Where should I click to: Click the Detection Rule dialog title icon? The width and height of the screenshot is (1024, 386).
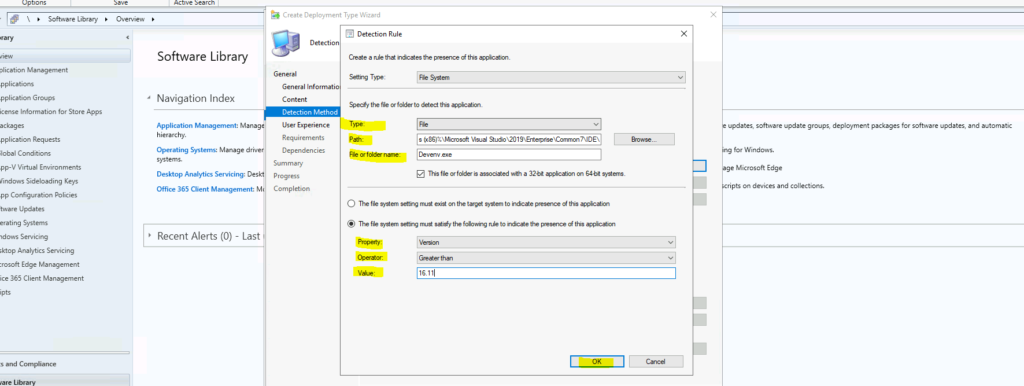coord(349,33)
